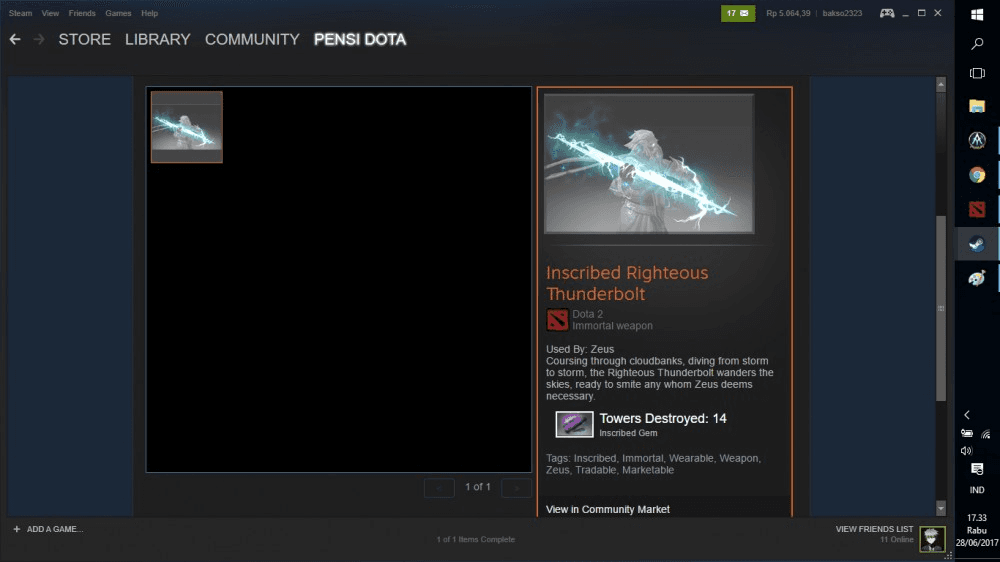Click the page scrollbar up arrow
This screenshot has width=1000, height=562.
tap(941, 84)
